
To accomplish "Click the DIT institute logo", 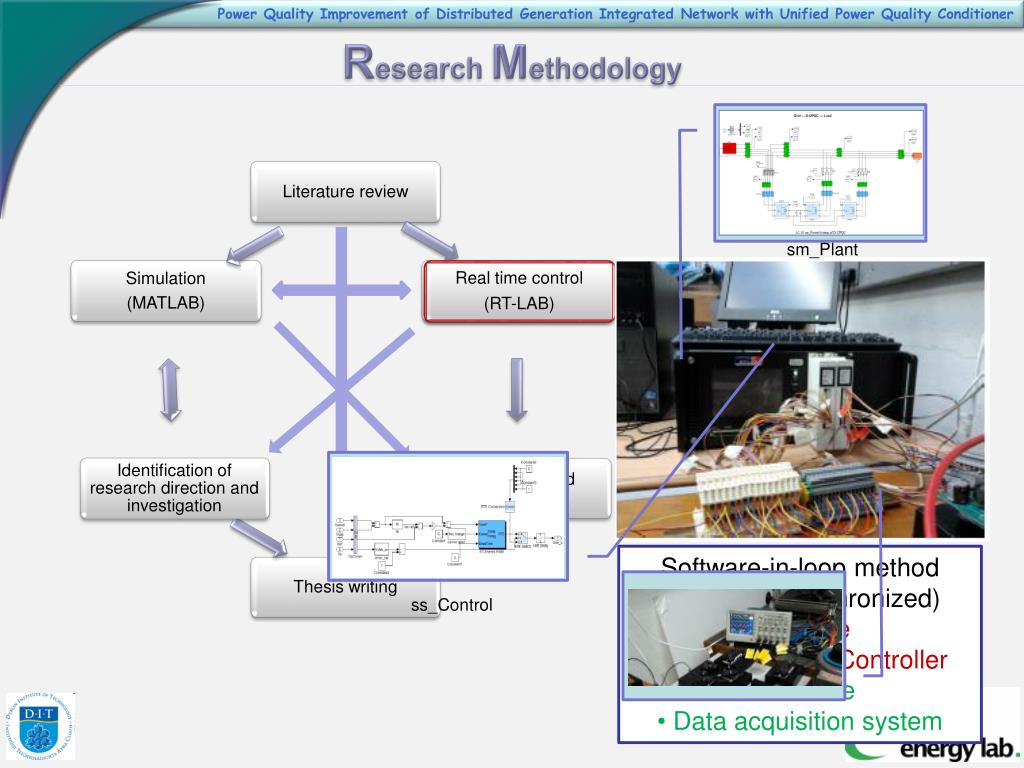I will point(40,726).
